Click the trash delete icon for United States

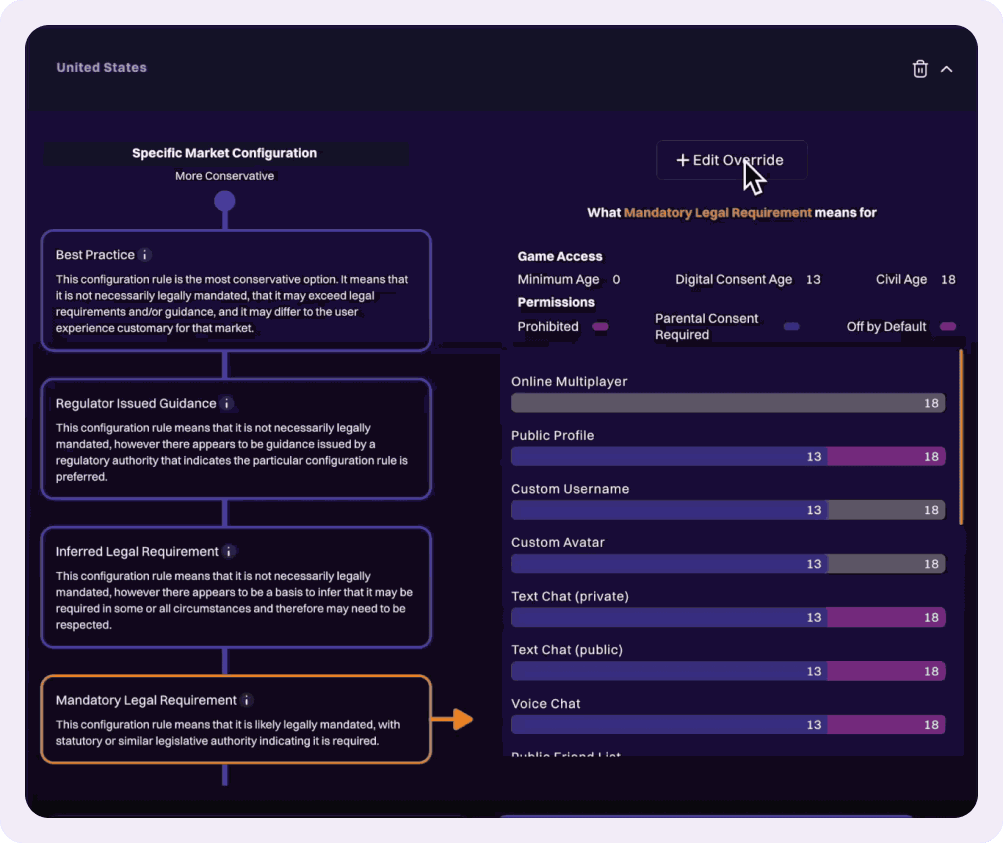920,69
